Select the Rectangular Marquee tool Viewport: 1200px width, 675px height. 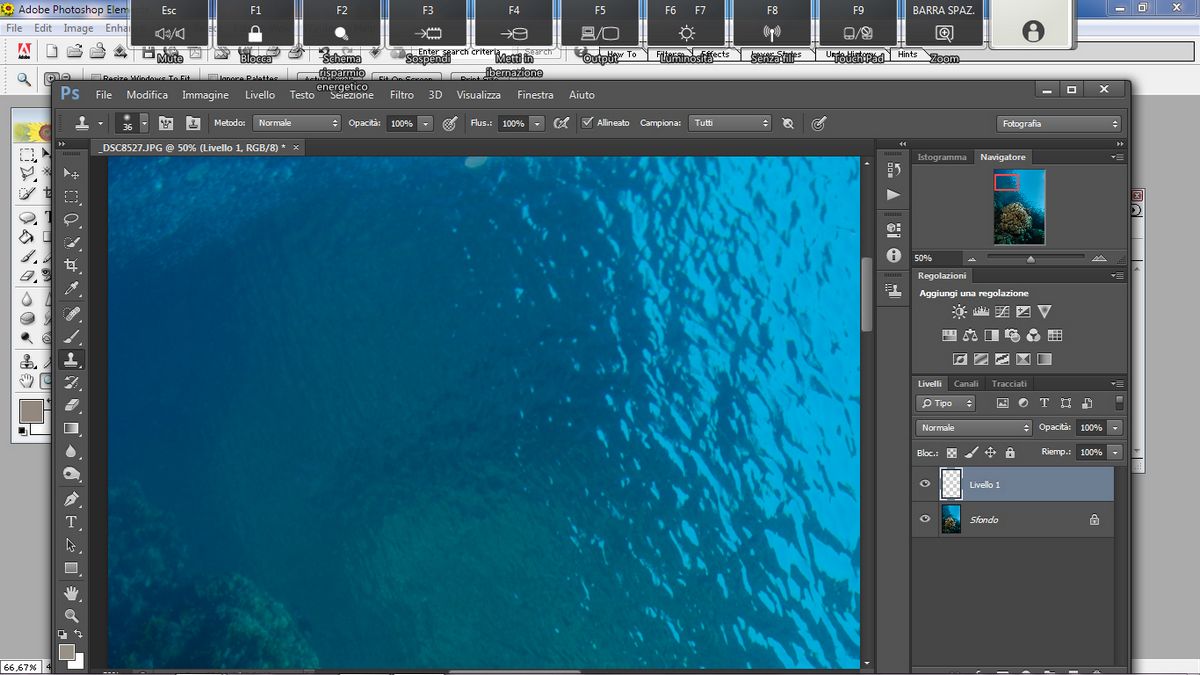click(x=71, y=197)
